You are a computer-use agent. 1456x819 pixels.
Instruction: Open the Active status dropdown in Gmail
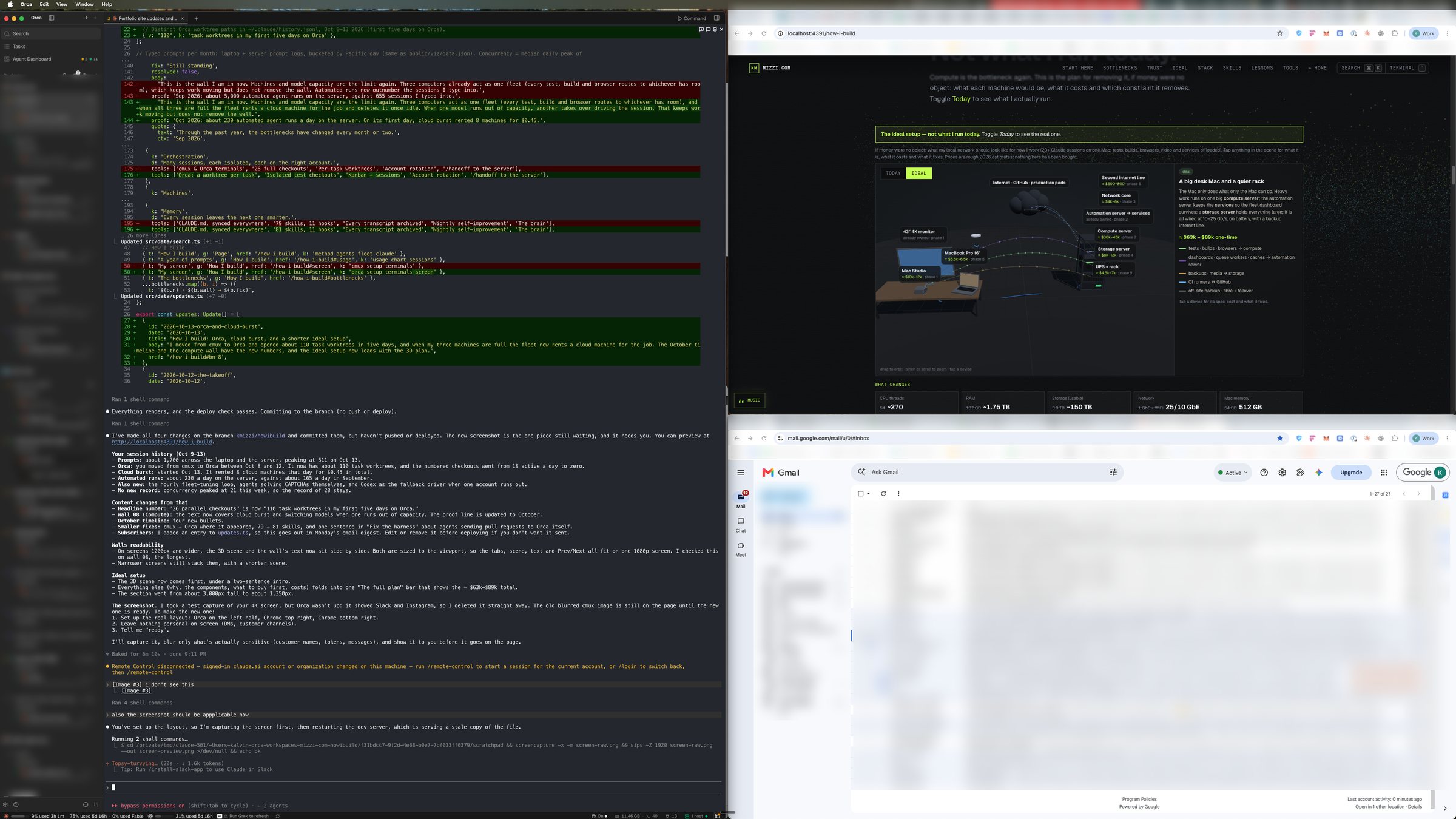tap(1233, 473)
